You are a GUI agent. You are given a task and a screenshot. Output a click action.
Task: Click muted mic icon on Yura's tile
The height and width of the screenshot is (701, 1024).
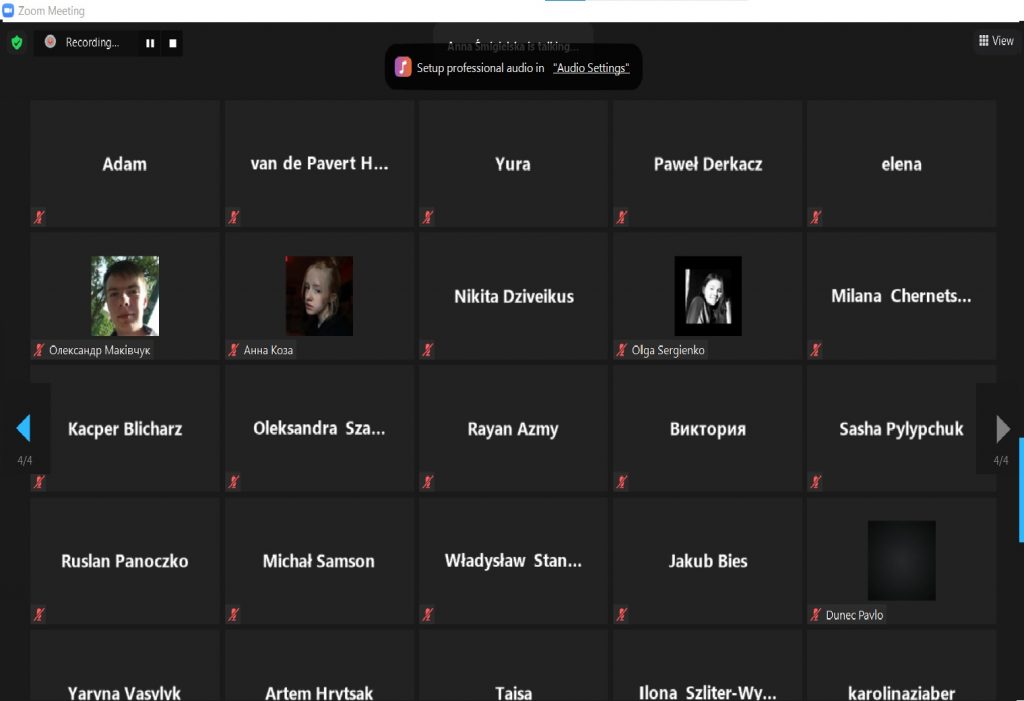[x=427, y=217]
